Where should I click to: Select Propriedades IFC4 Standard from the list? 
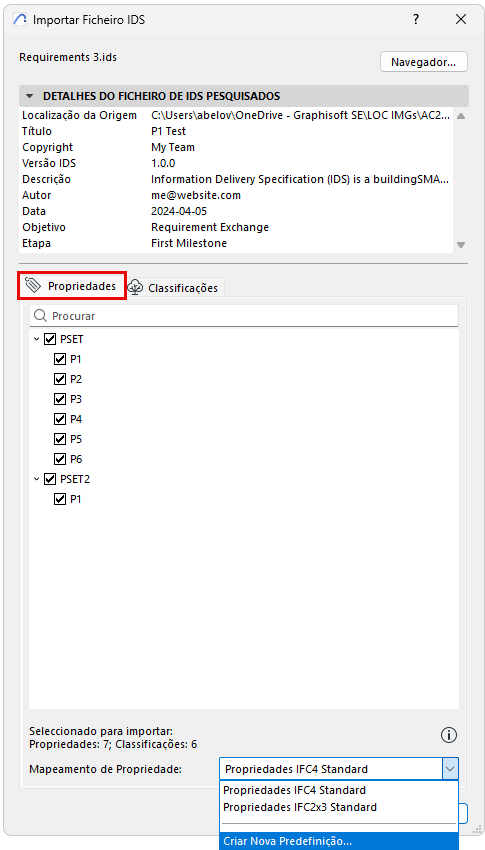(x=339, y=790)
